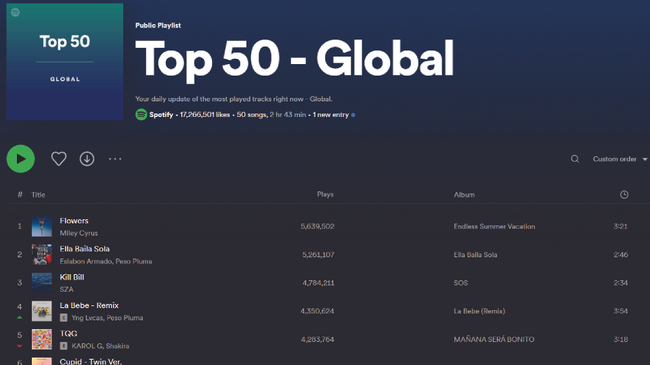
Task: Click the 3:21 duration of Flowers
Action: point(621,226)
